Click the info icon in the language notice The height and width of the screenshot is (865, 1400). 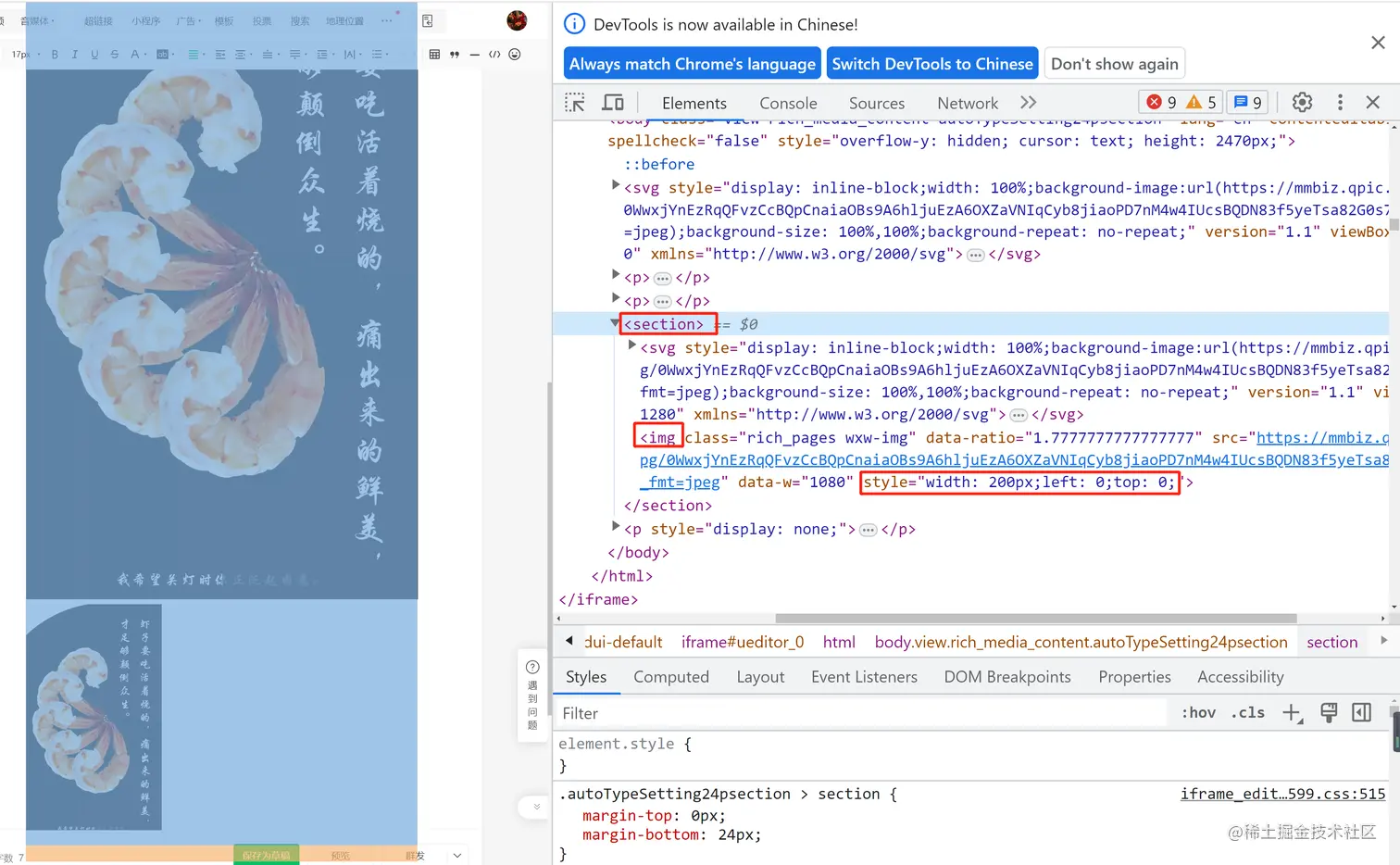pos(574,24)
